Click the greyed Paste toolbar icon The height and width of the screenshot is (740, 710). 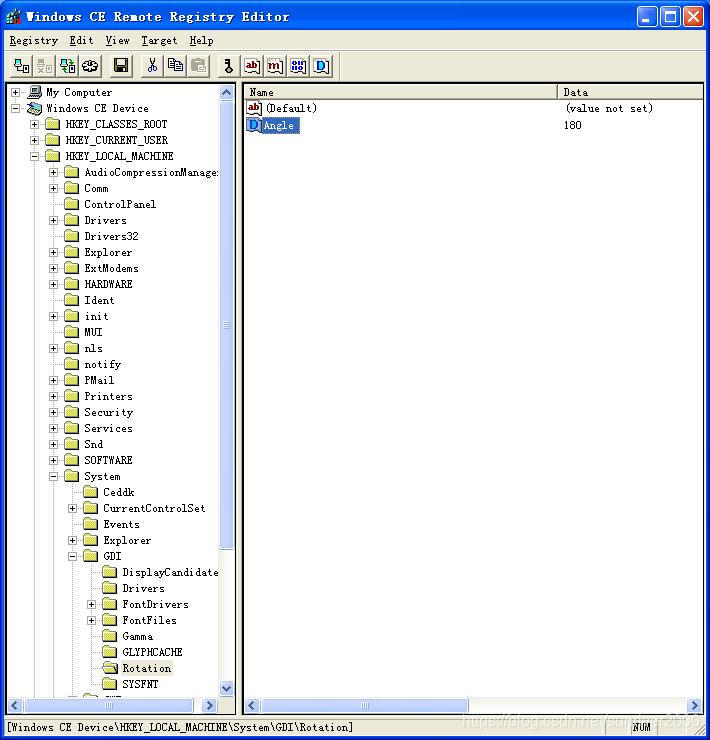[x=199, y=66]
